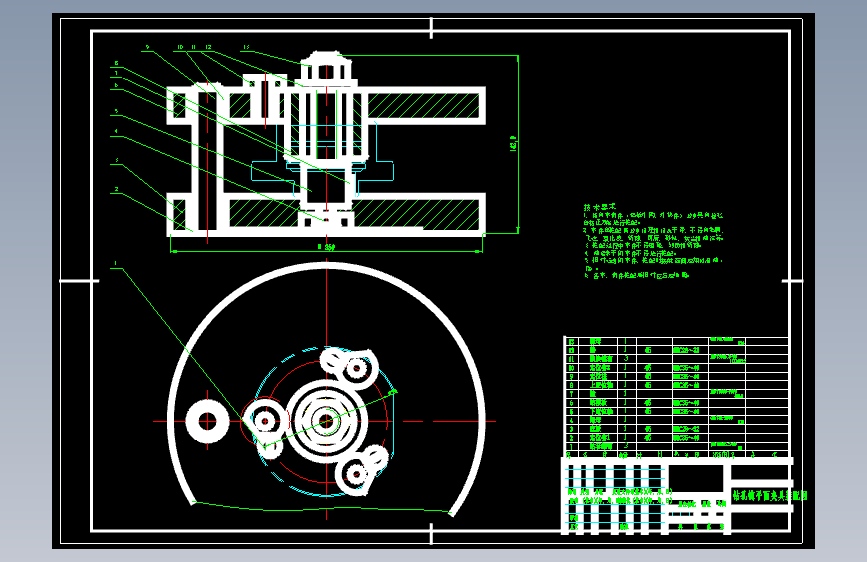Pick the 350 horizontal width dimension text
The image size is (867, 562).
coord(327,247)
